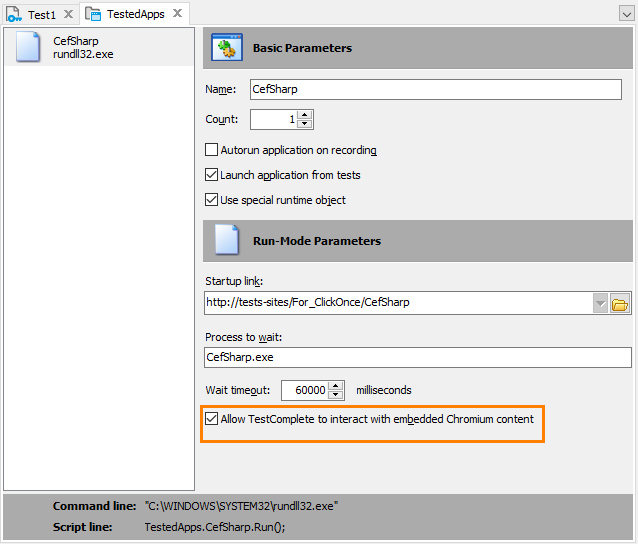Click the 'Script line:' label
This screenshot has width=638, height=544.
pyautogui.click(x=83, y=527)
